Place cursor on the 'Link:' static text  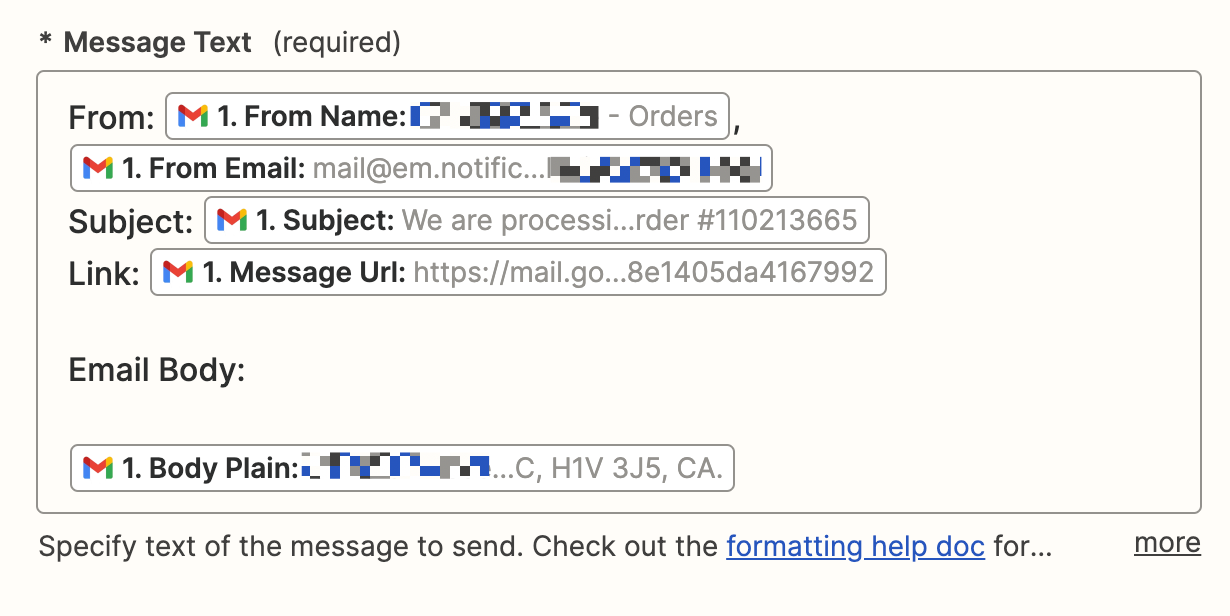(104, 273)
